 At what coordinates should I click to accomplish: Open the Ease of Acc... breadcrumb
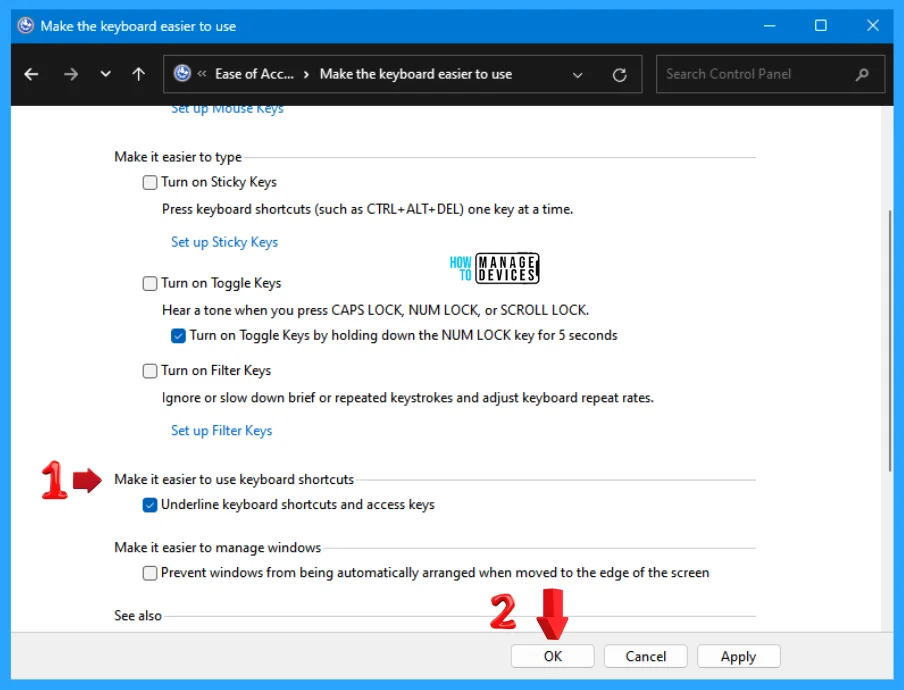[x=254, y=74]
